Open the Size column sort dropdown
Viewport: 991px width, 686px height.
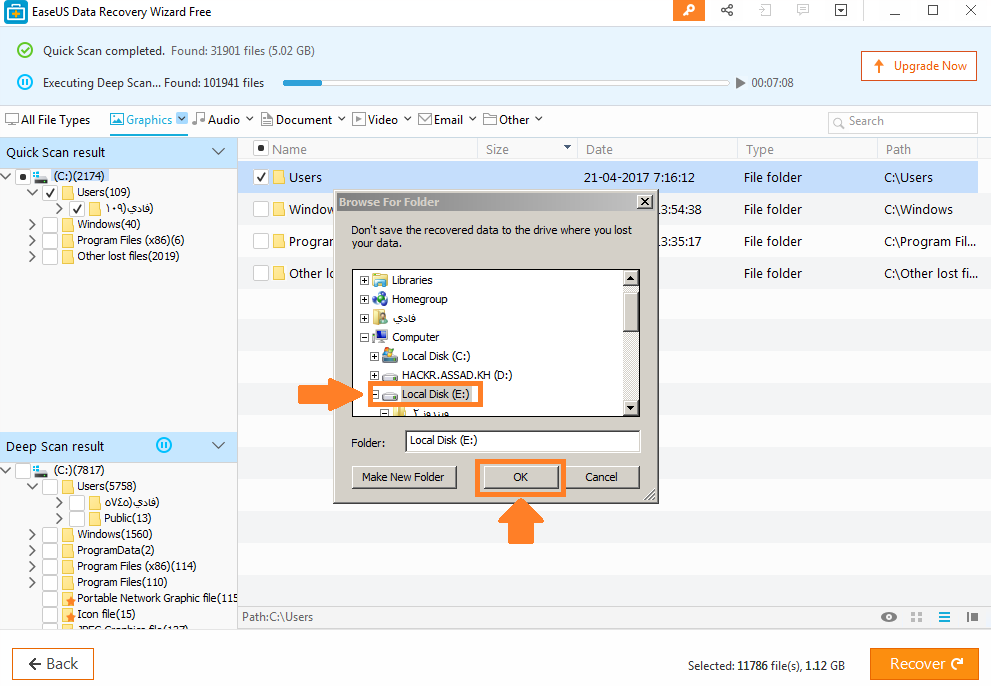pos(568,147)
